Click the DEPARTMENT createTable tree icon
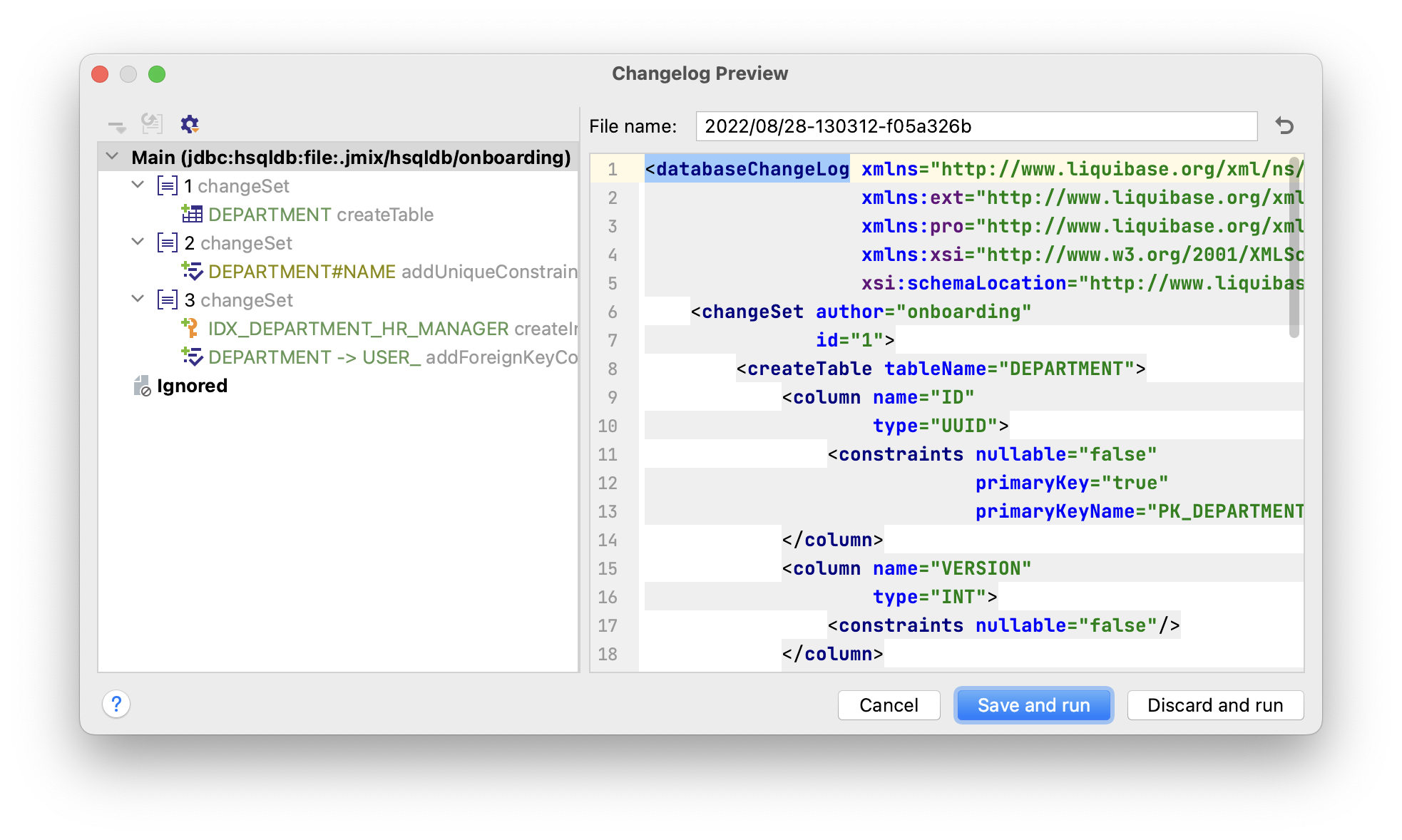Viewport: 1402px width, 840px height. [194, 214]
